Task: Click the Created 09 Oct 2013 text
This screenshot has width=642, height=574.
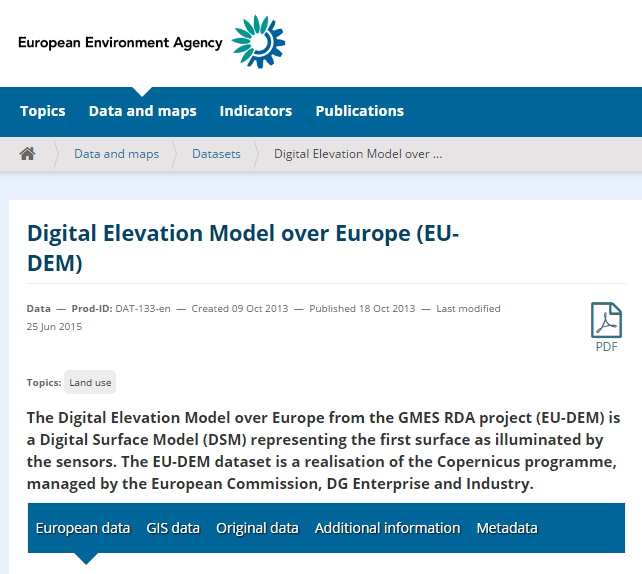Action: click(x=240, y=309)
